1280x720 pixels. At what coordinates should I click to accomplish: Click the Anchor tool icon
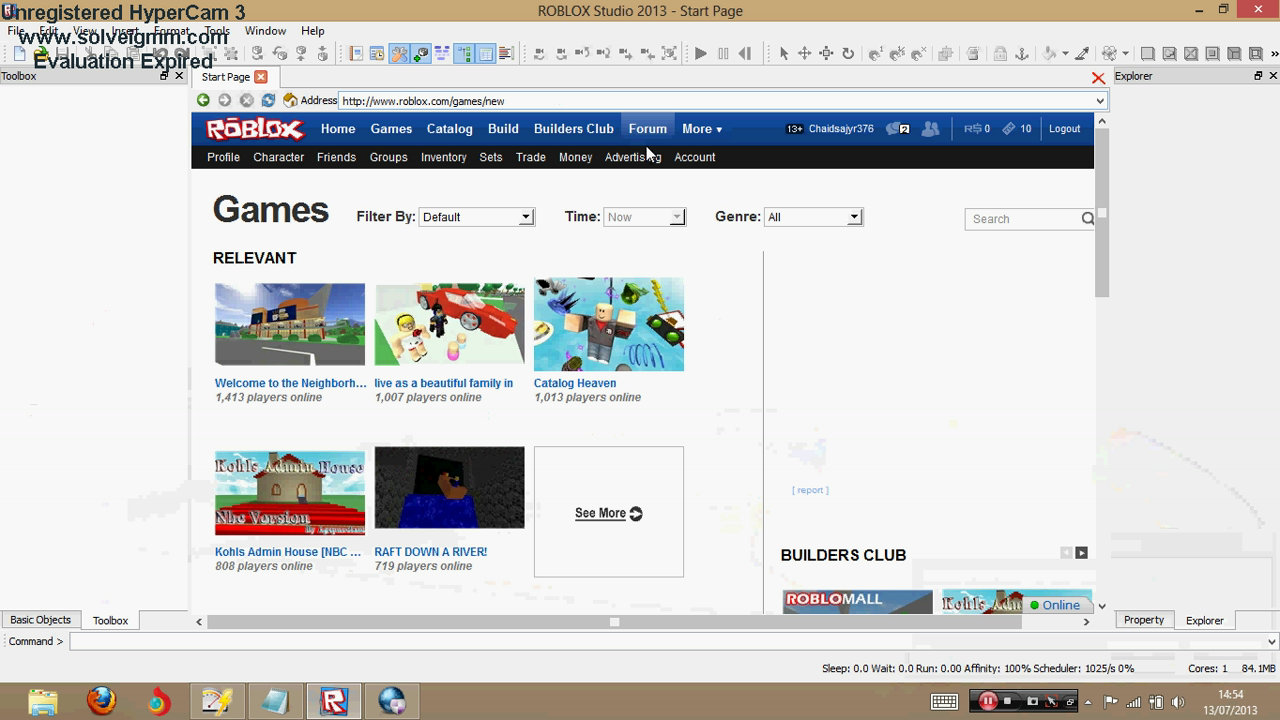[1022, 54]
